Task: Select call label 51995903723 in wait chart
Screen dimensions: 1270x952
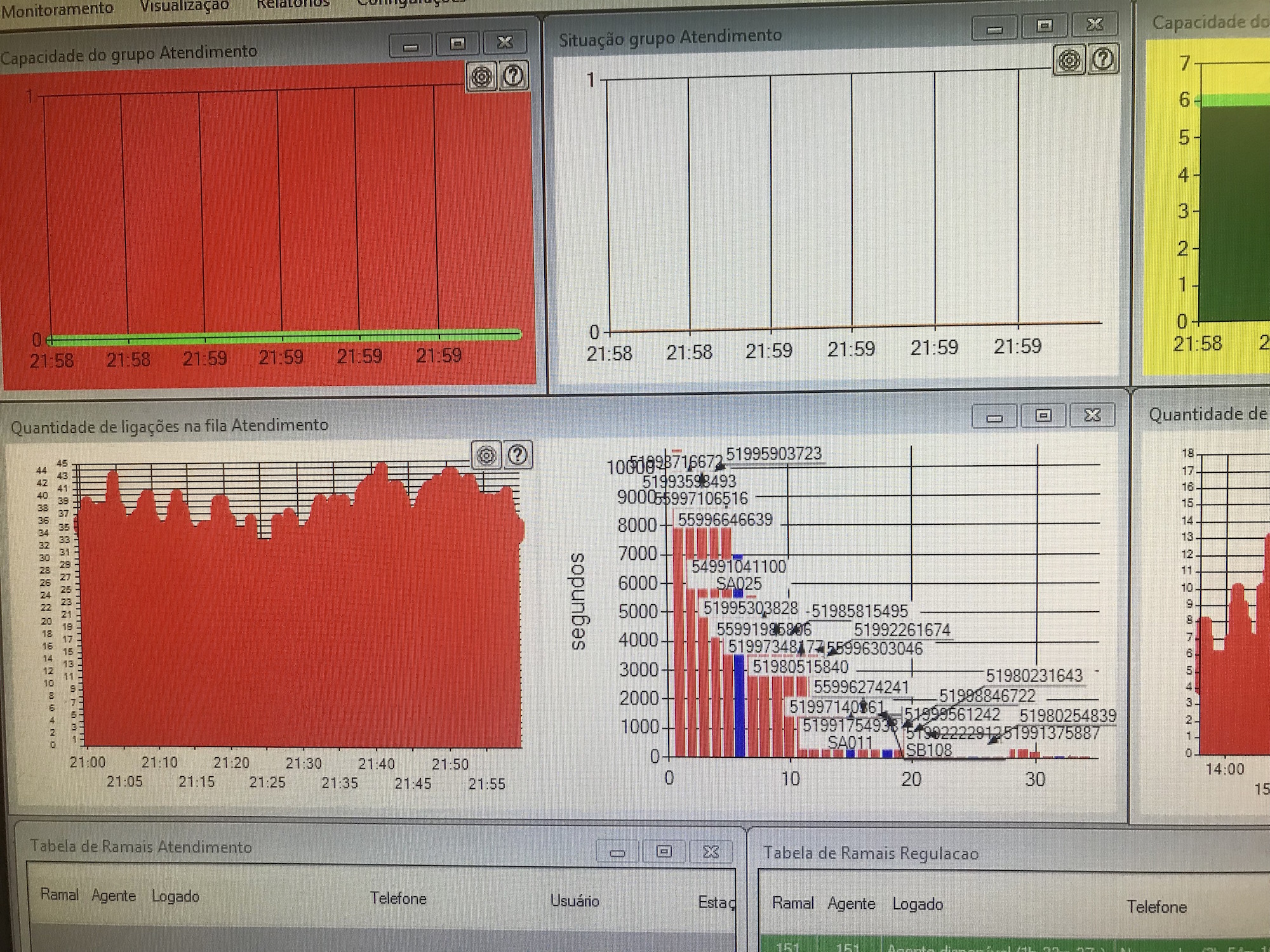Action: coord(773,454)
